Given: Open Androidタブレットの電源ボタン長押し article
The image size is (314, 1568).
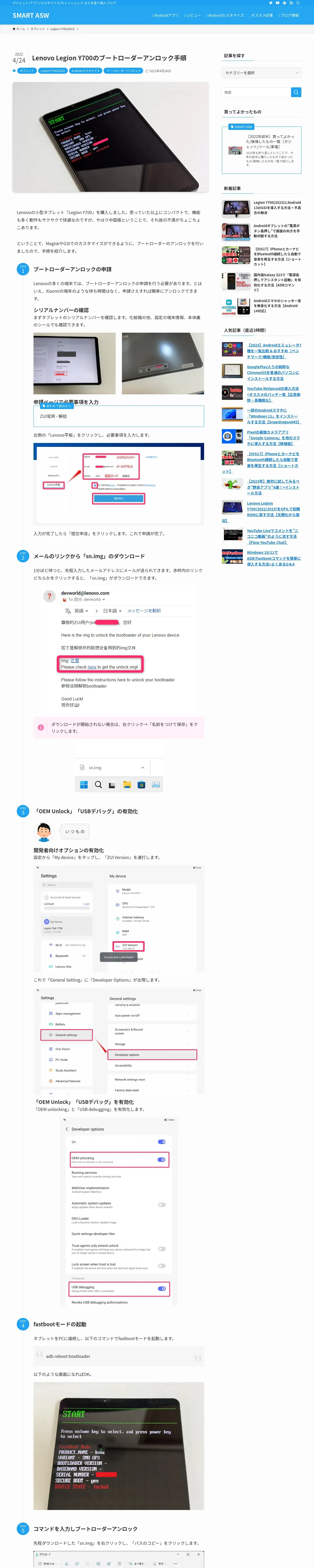Looking at the screenshot, I should click(x=277, y=231).
